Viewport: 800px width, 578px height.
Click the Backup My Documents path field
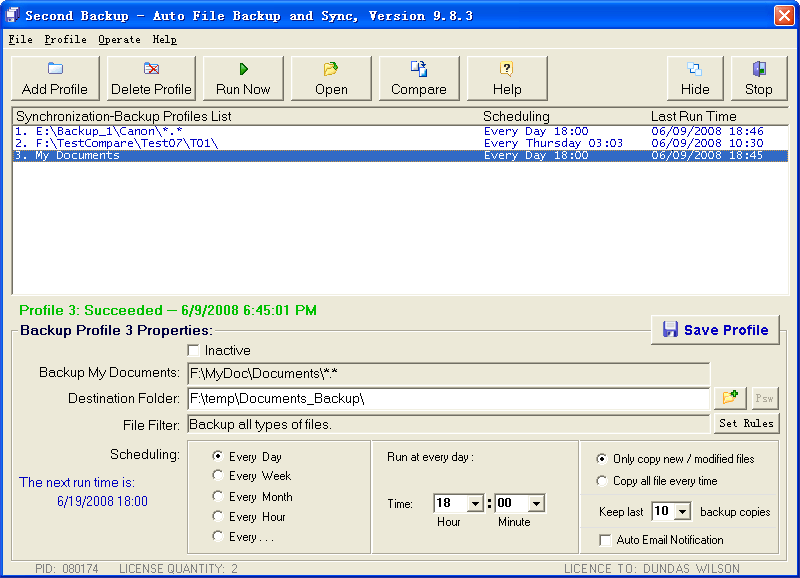(x=448, y=373)
